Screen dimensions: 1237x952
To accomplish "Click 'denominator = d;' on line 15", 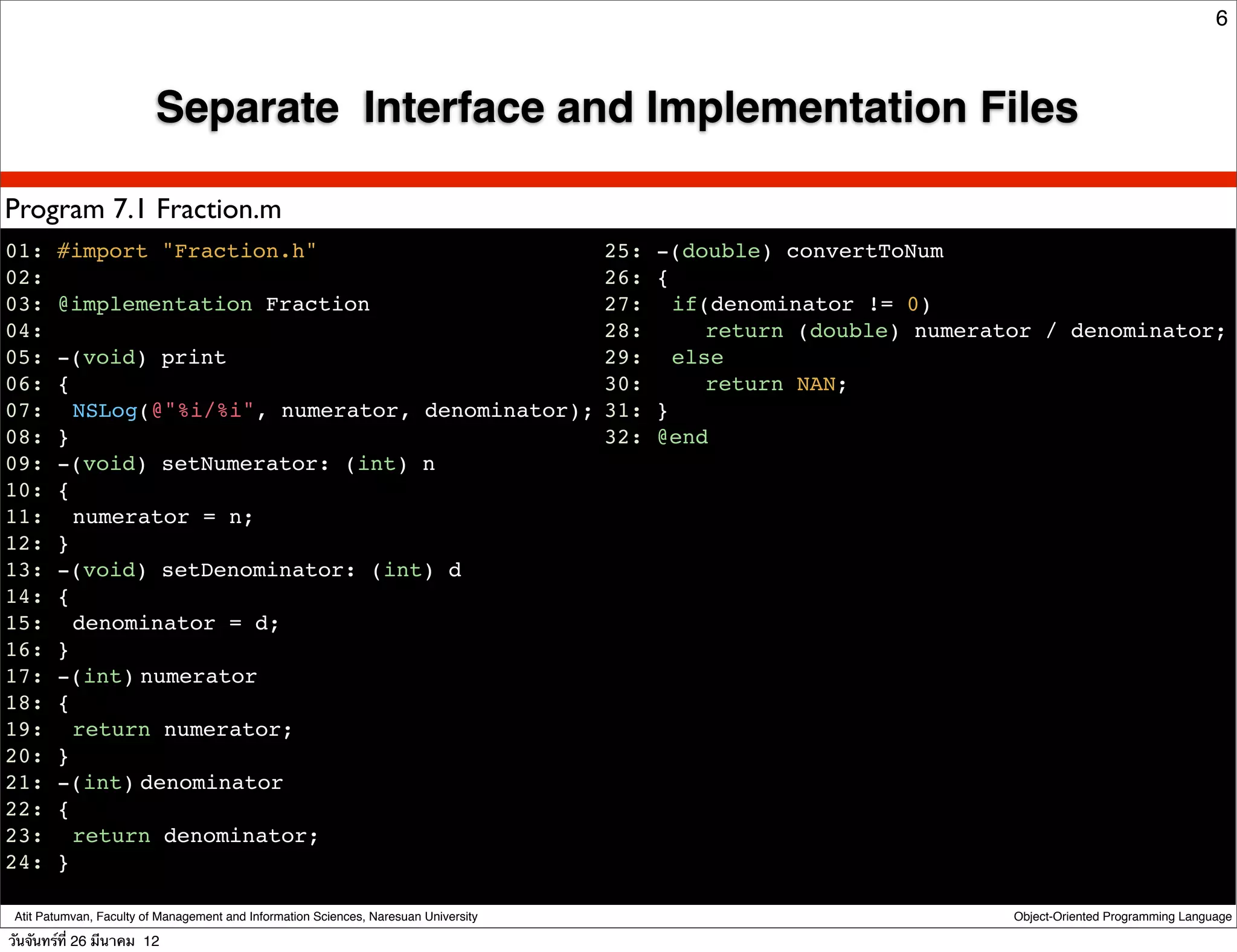I will 175,623.
